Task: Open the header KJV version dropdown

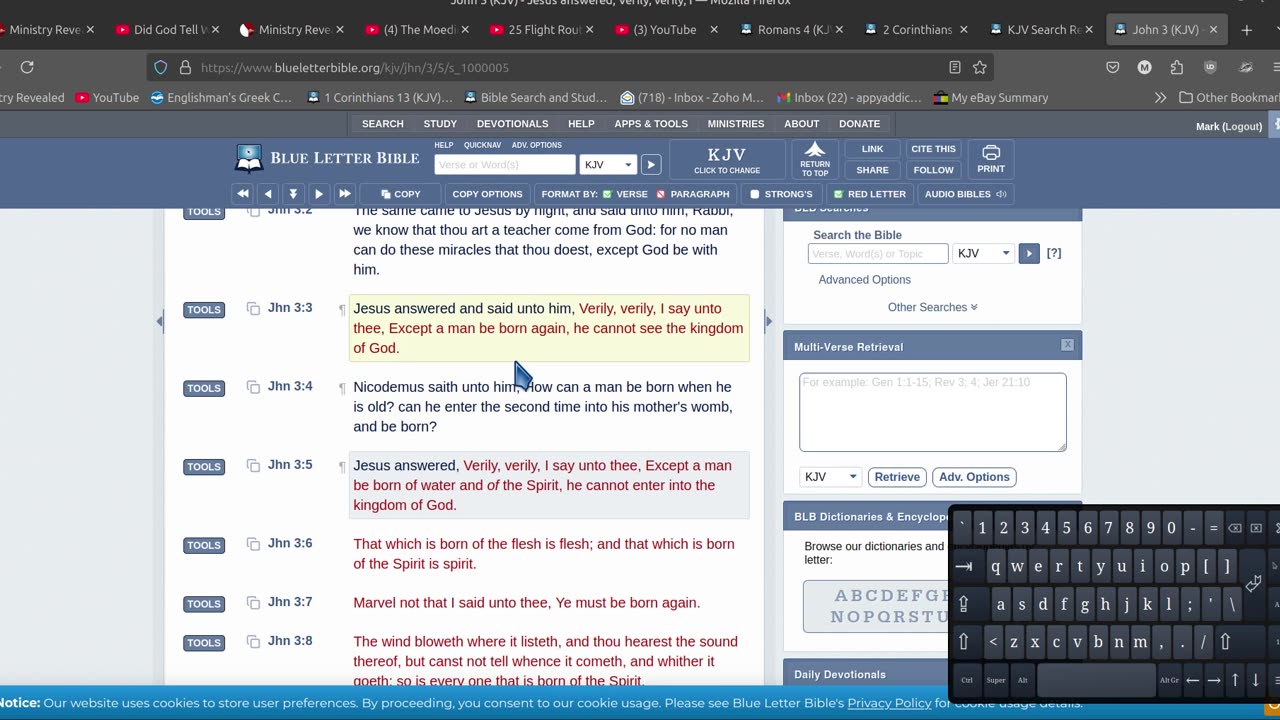Action: point(607,165)
